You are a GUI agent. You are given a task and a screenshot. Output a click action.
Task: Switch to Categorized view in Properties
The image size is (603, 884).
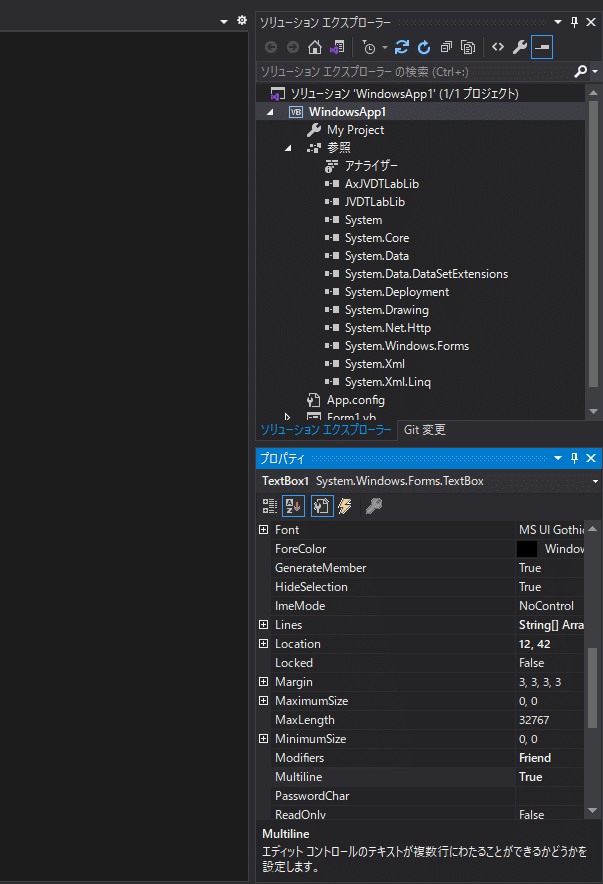coord(270,506)
